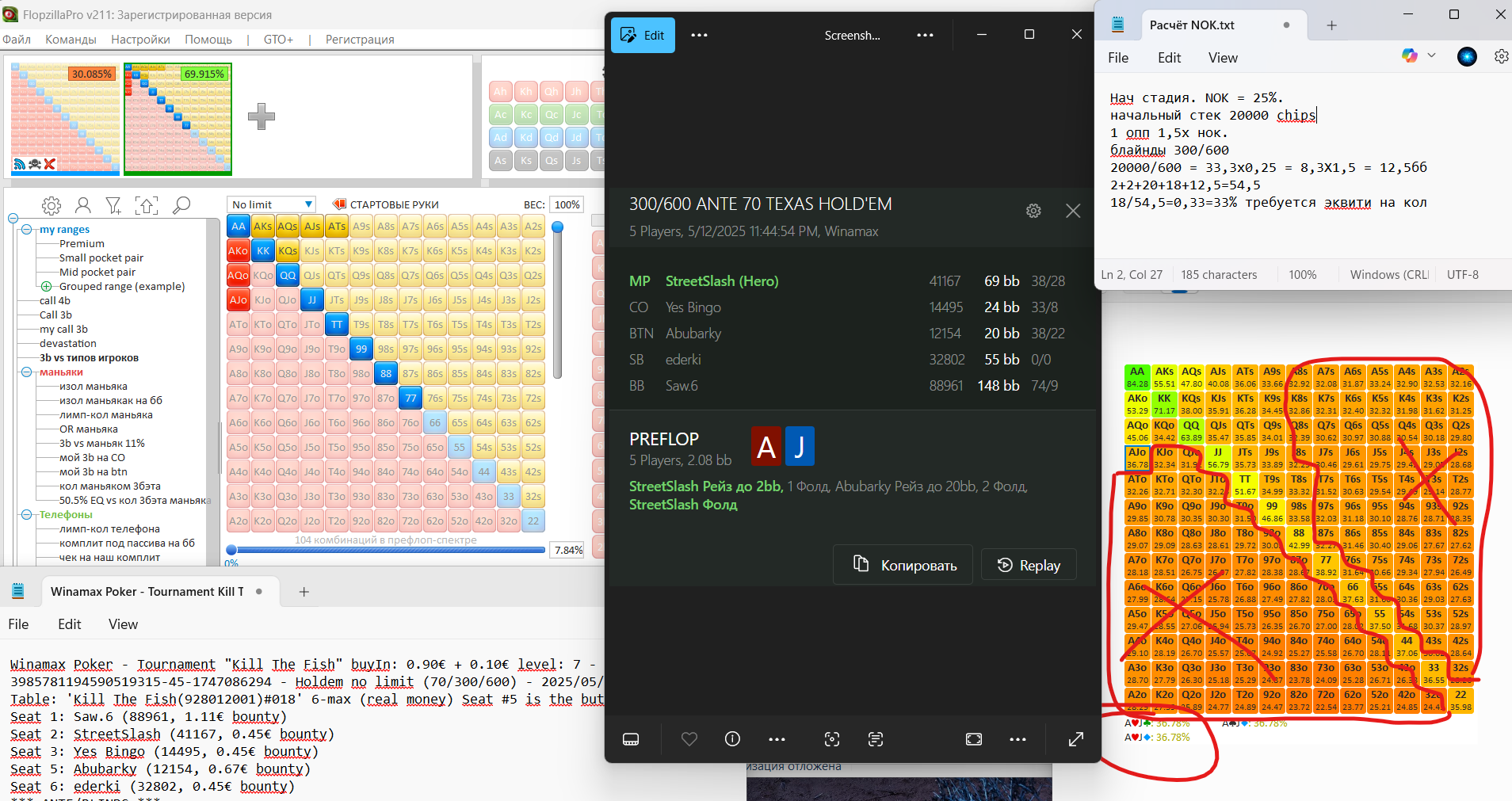Click the ВЕС 100% weight input field
Image resolution: width=1512 pixels, height=801 pixels.
567,204
